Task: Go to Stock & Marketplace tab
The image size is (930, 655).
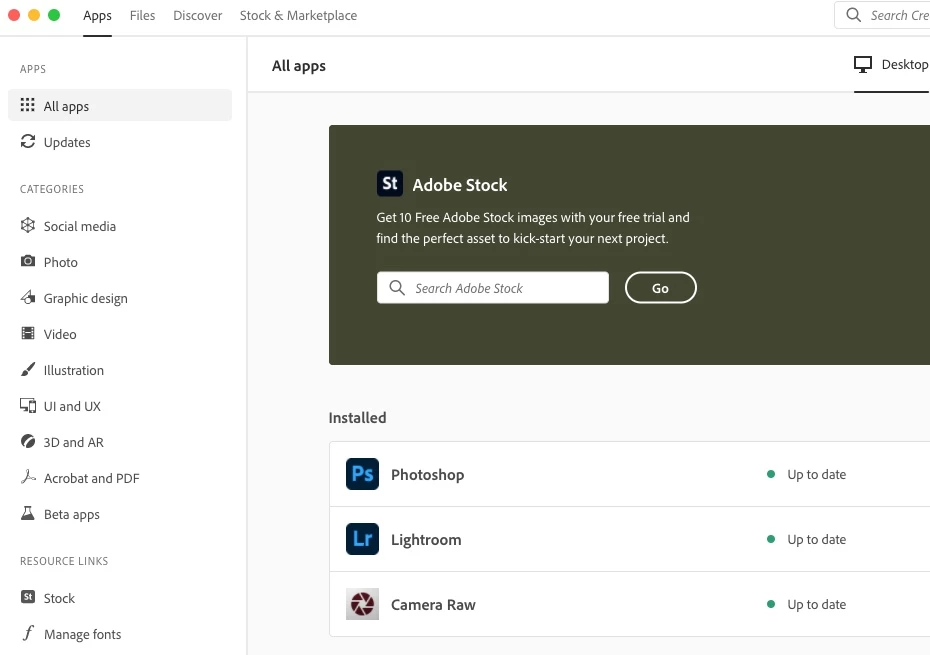Action: 298,15
